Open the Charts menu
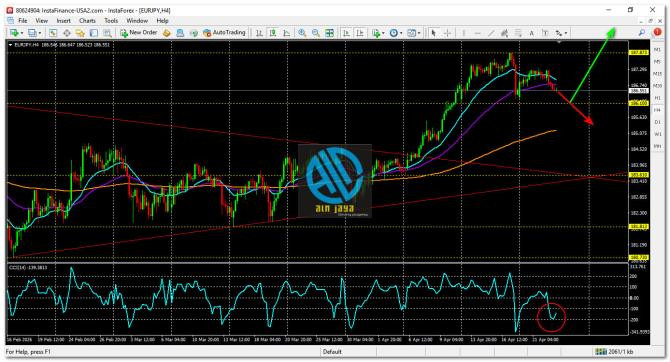The height and width of the screenshot is (362, 670). (87, 21)
